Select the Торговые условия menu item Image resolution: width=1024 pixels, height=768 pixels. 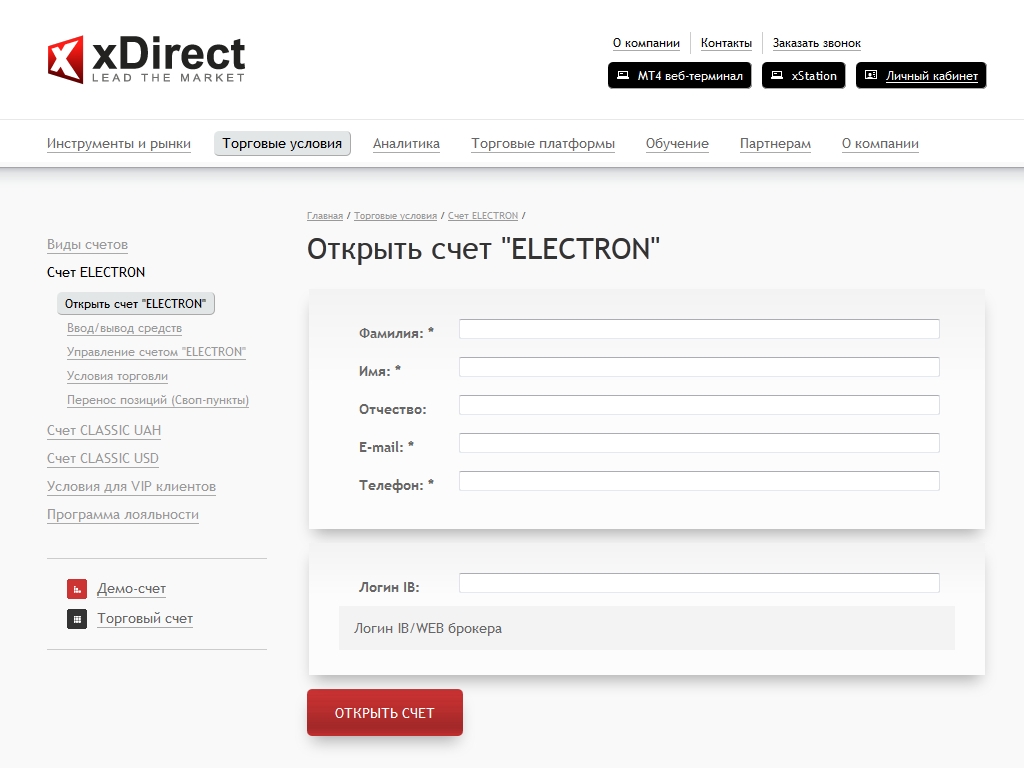282,144
